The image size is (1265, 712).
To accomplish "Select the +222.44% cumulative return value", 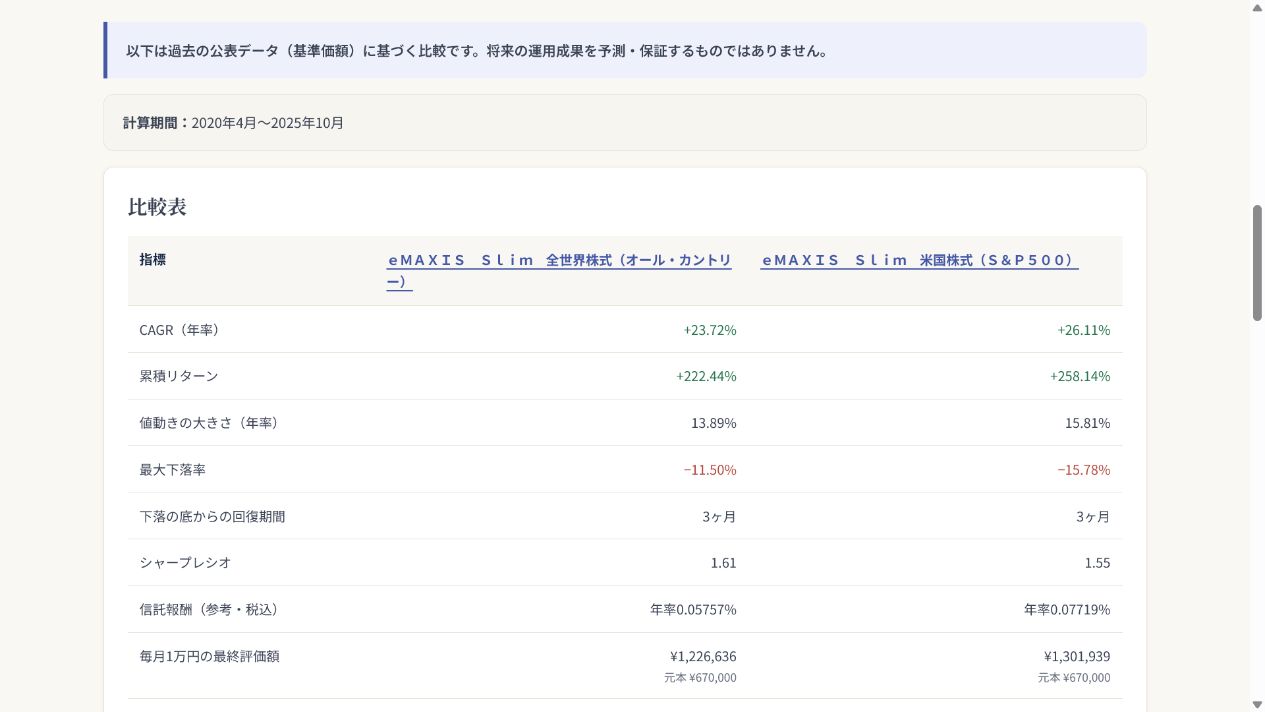I will [706, 376].
